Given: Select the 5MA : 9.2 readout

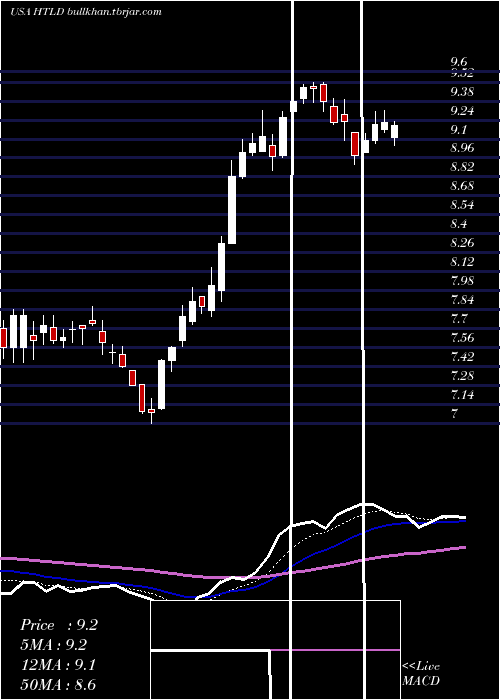Looking at the screenshot, I should 53,645.
